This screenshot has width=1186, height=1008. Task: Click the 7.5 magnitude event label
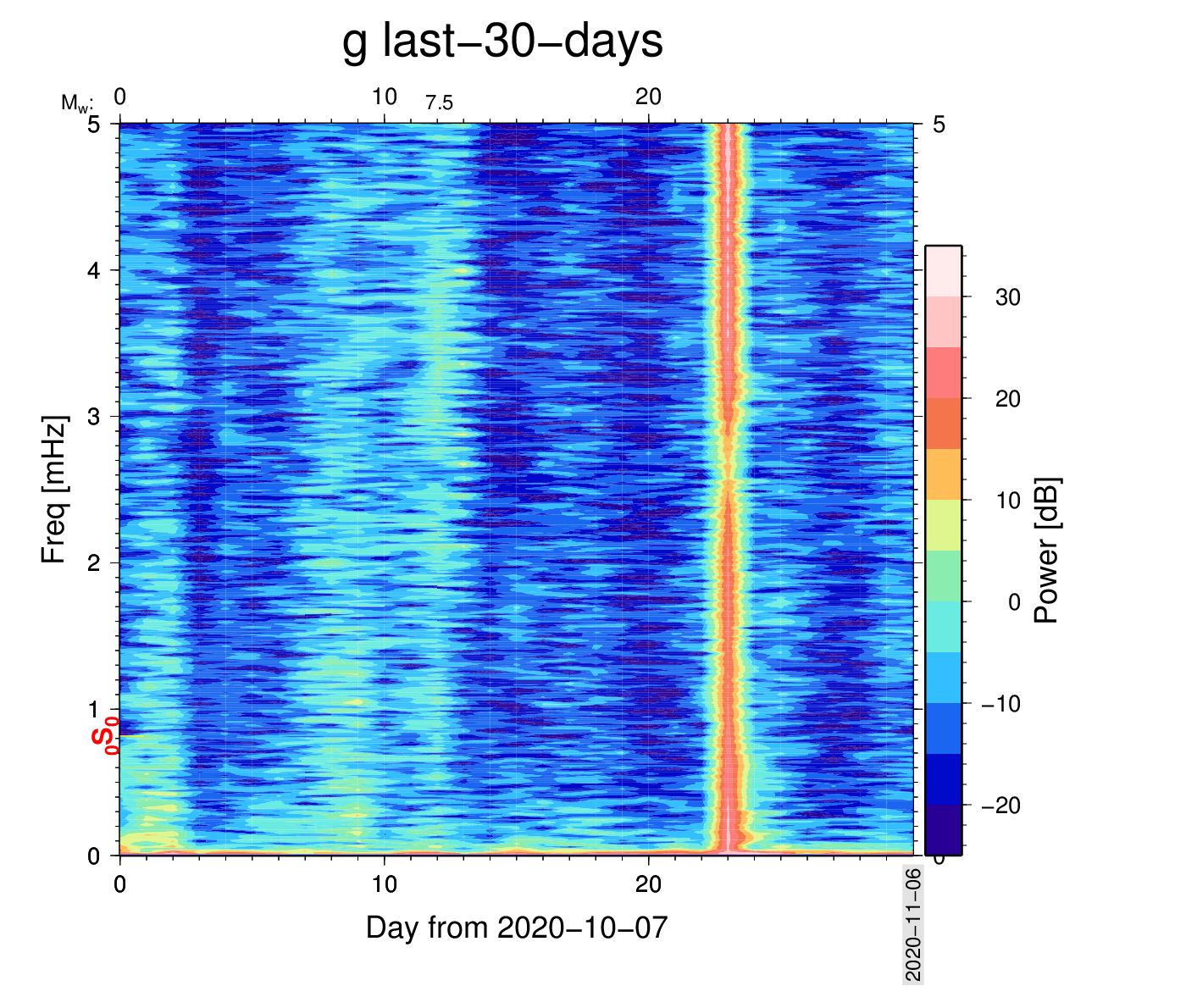point(439,103)
